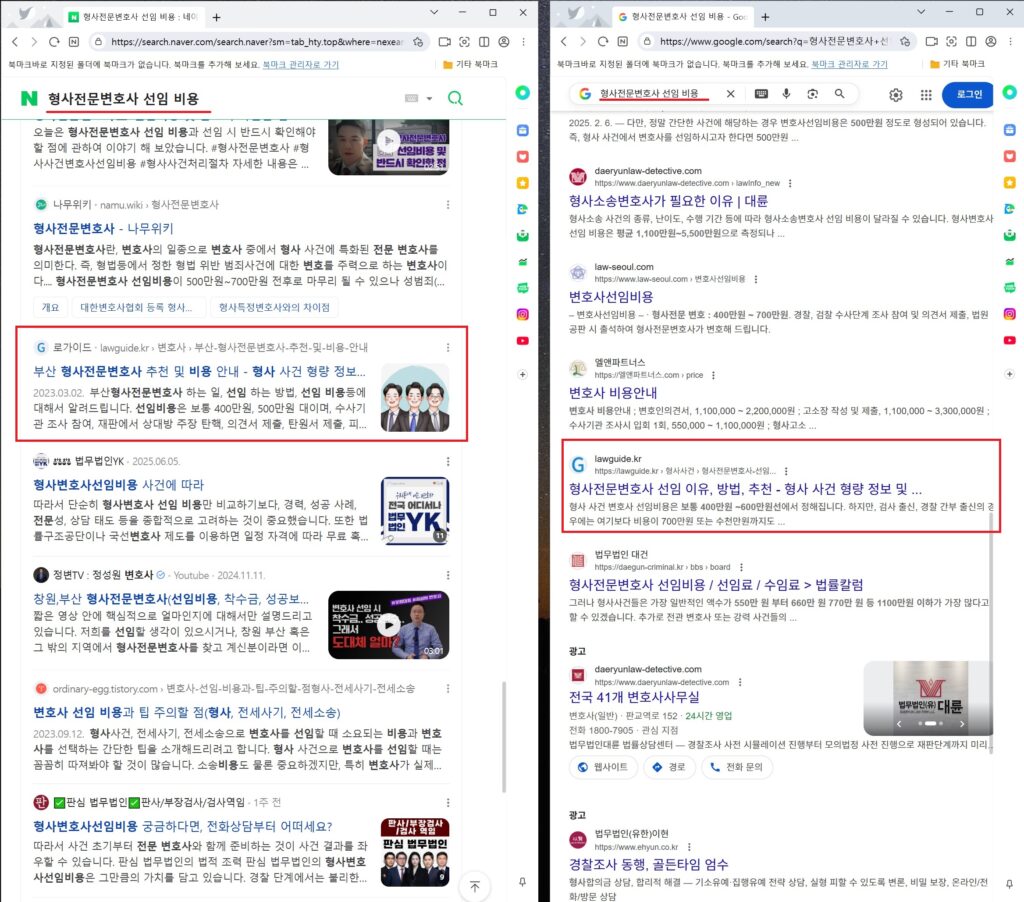1024x902 pixels.
Task: Open Google settings gear
Action: click(896, 95)
